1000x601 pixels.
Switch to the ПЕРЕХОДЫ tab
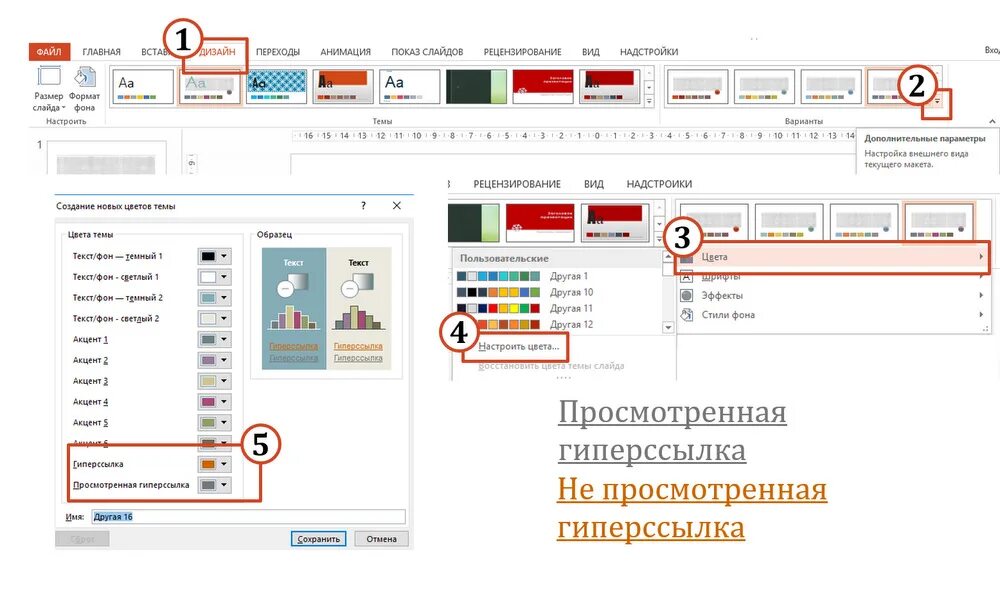coord(278,52)
